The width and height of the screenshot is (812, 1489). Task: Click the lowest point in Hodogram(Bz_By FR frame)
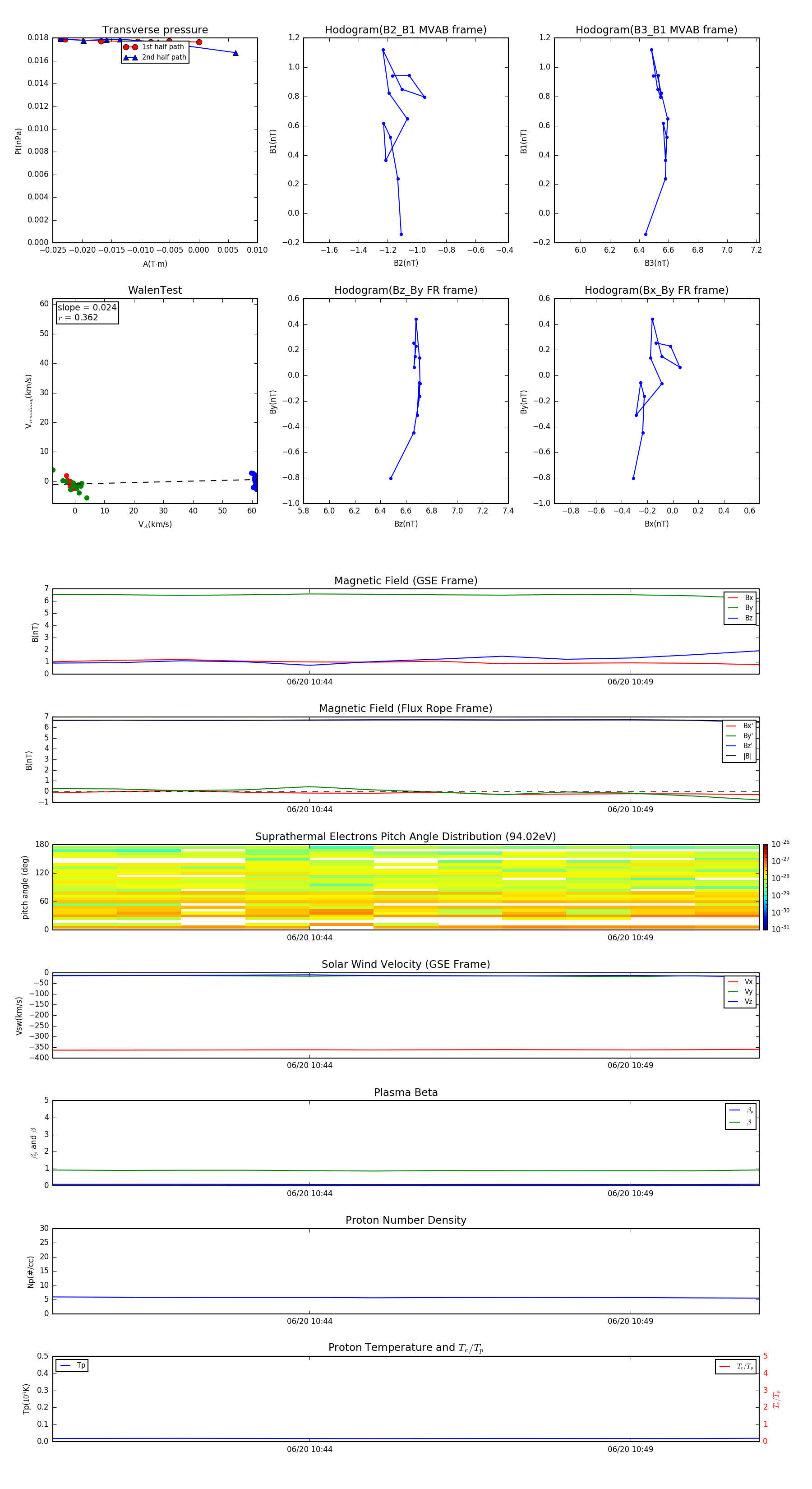tap(391, 478)
